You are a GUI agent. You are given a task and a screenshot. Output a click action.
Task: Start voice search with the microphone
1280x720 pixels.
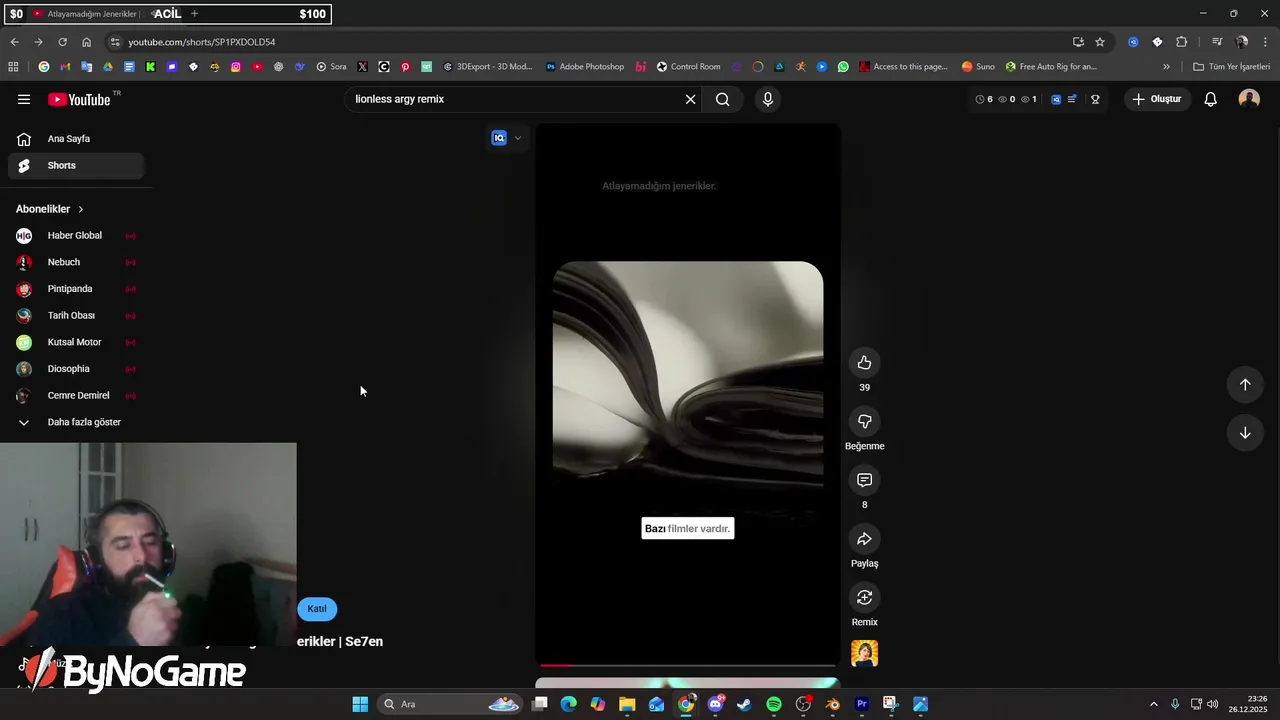768,99
